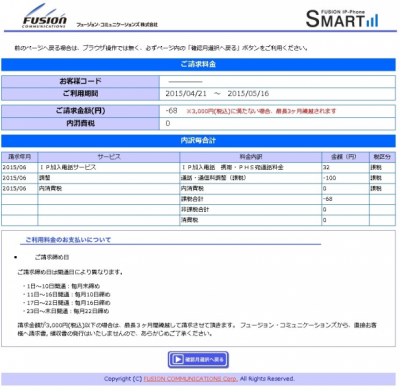Open the FUSION COMMUNICATIONS Corp. footer link

click(190, 379)
